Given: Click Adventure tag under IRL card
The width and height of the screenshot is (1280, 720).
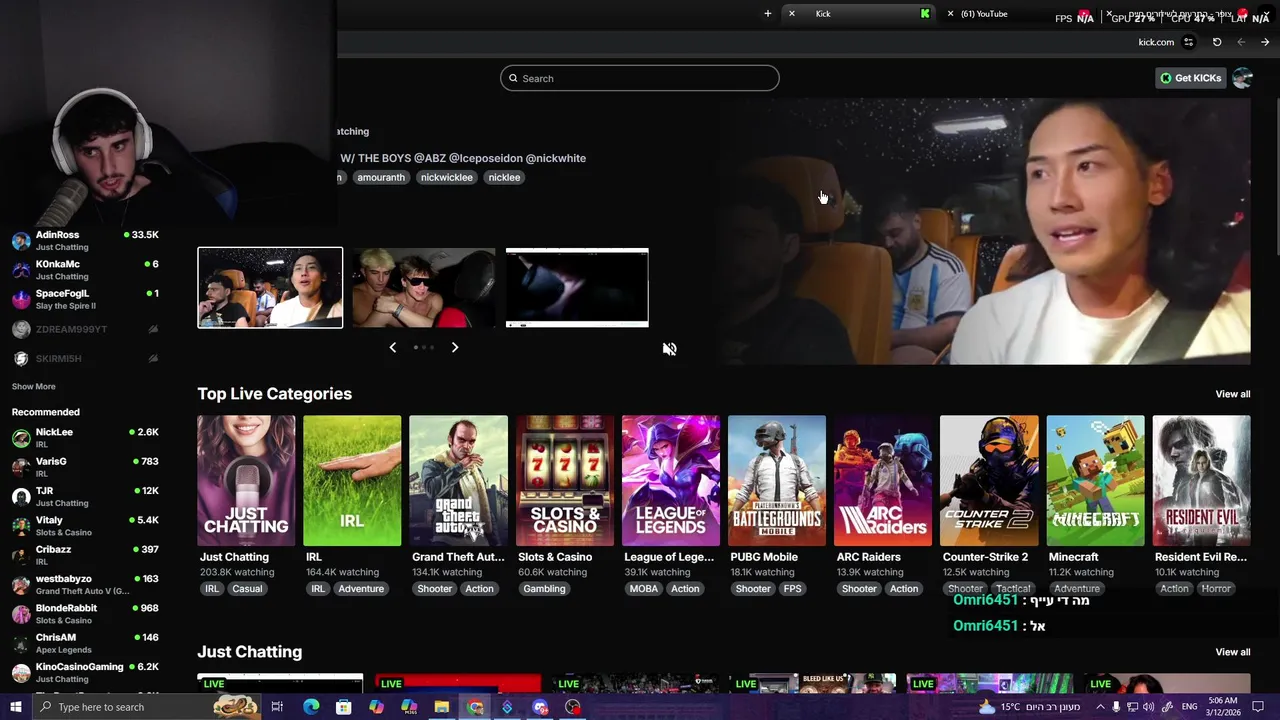Looking at the screenshot, I should click(361, 589).
